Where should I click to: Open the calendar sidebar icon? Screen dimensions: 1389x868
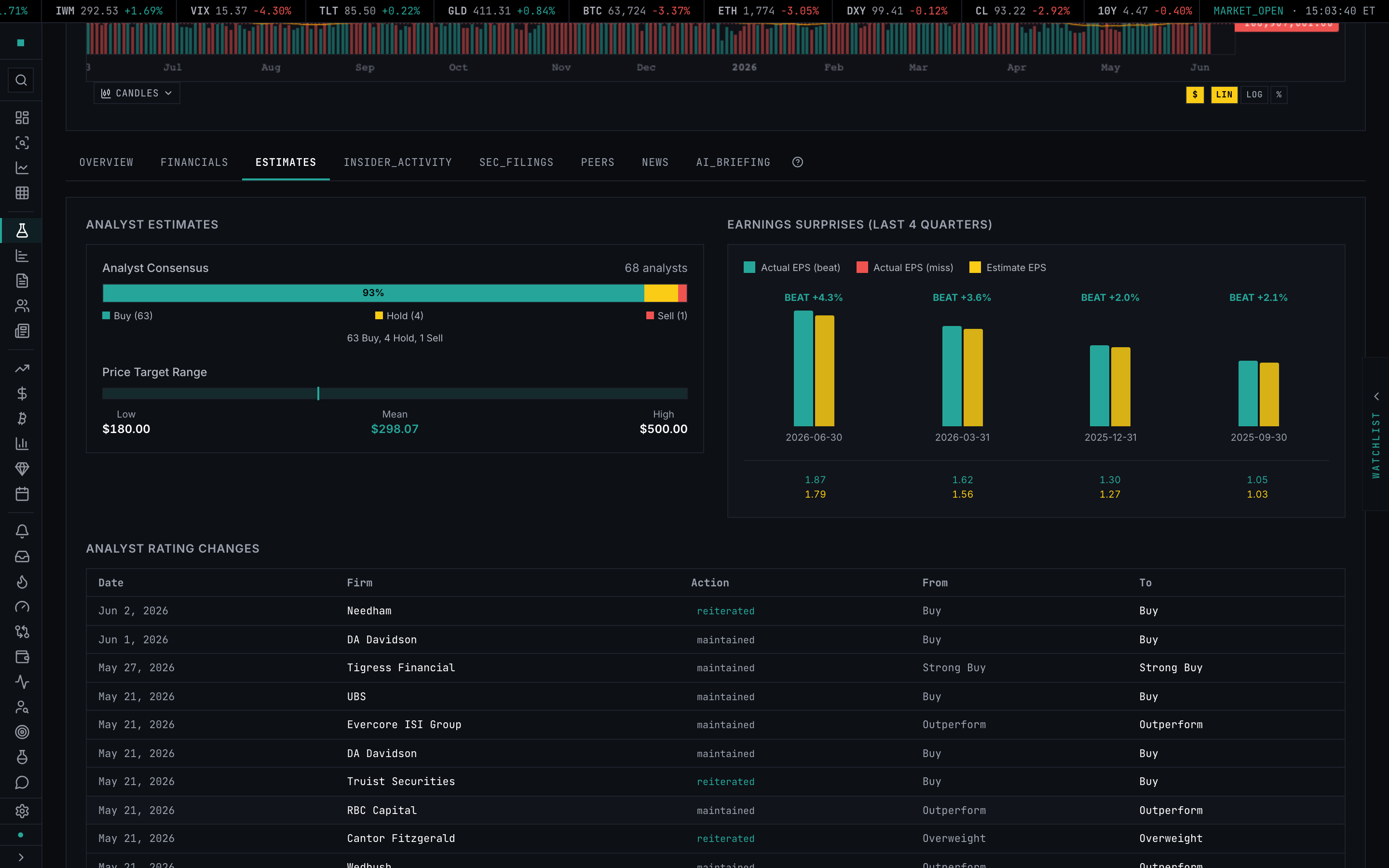click(22, 494)
